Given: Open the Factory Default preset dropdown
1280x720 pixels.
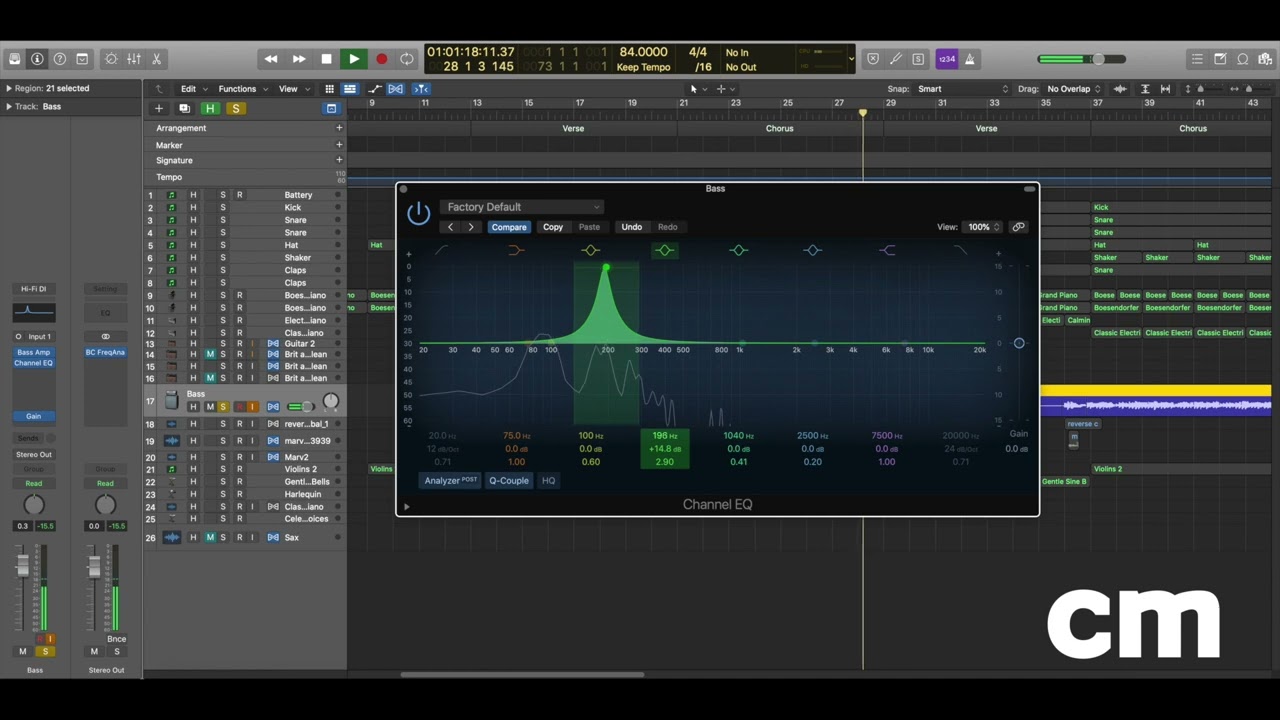Looking at the screenshot, I should [522, 207].
